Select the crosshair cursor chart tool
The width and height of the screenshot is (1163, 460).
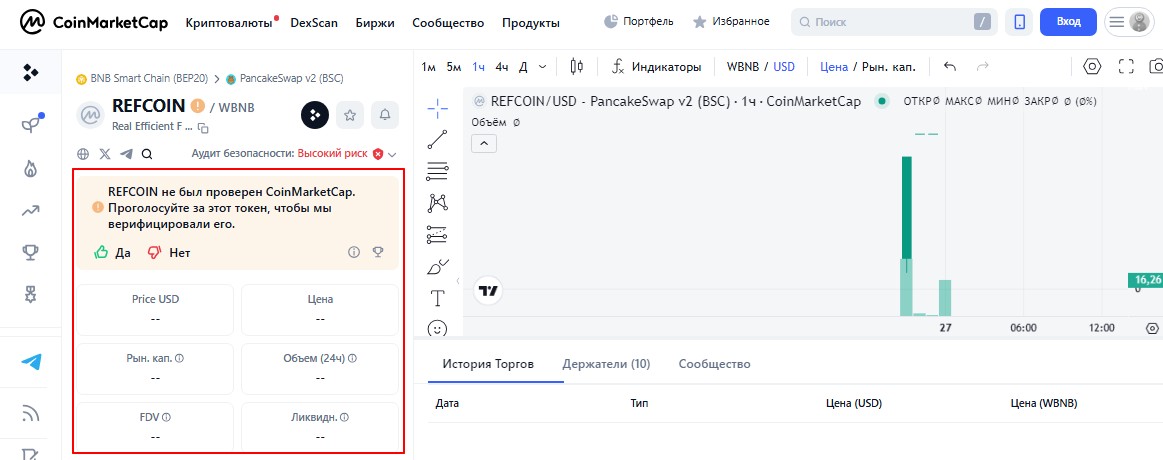tap(438, 108)
